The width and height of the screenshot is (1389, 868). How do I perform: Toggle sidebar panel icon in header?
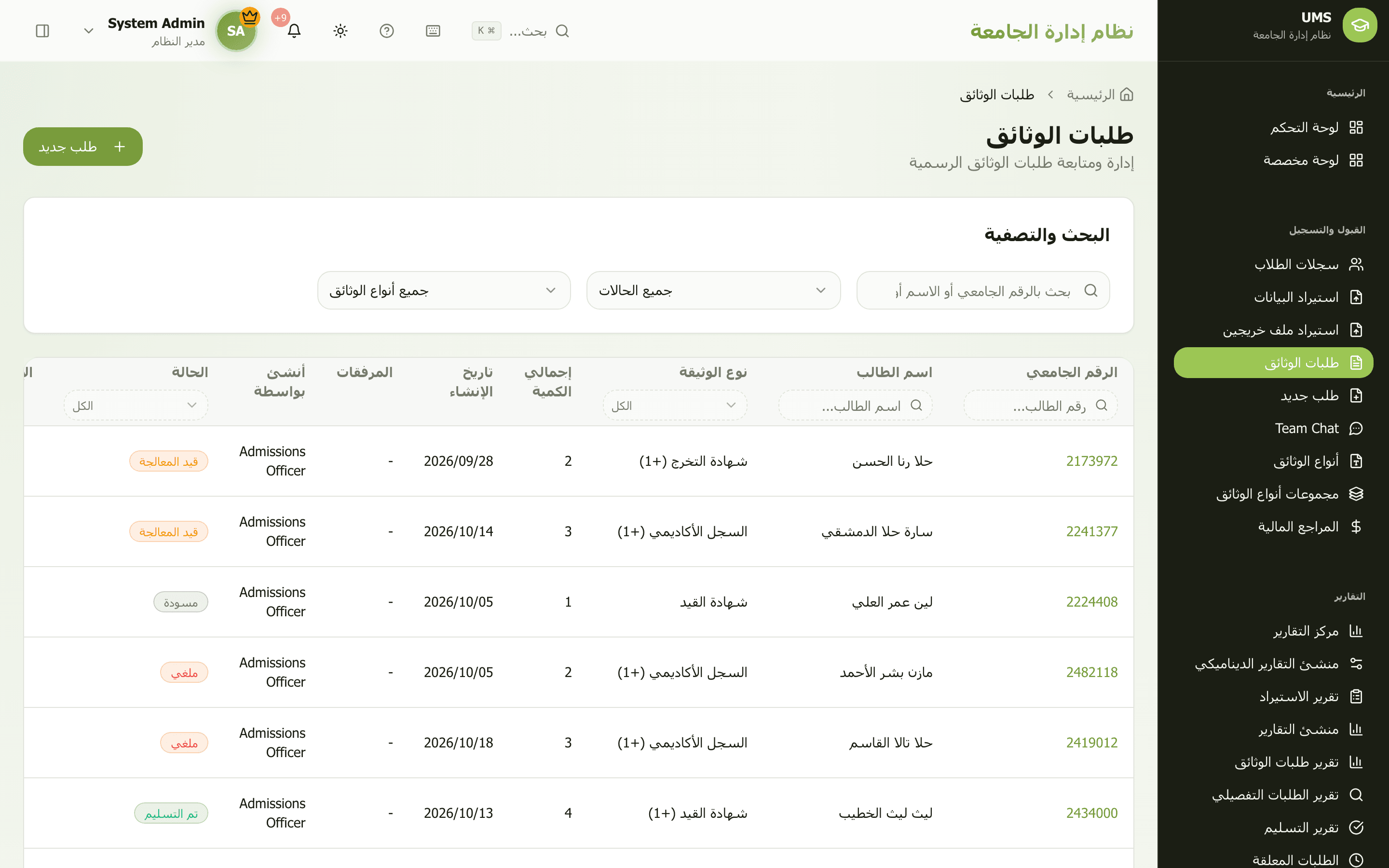pos(42,30)
